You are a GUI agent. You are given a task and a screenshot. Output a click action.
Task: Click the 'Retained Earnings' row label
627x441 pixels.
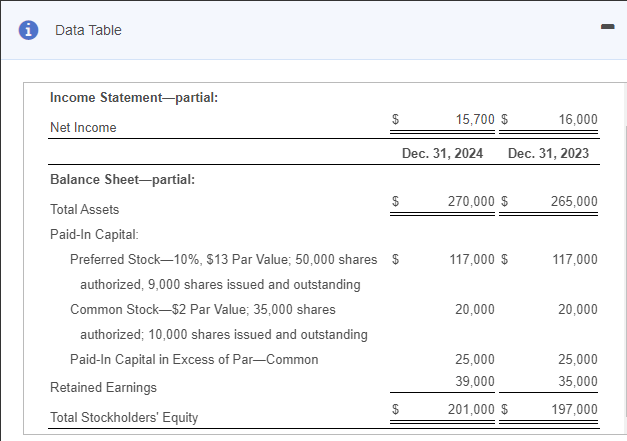(x=103, y=387)
